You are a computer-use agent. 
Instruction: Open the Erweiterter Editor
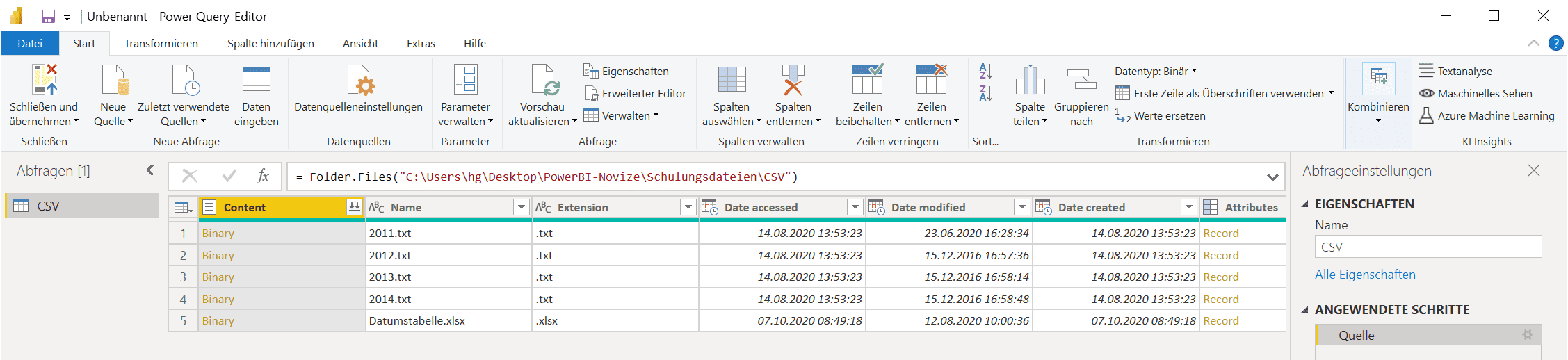[x=636, y=93]
